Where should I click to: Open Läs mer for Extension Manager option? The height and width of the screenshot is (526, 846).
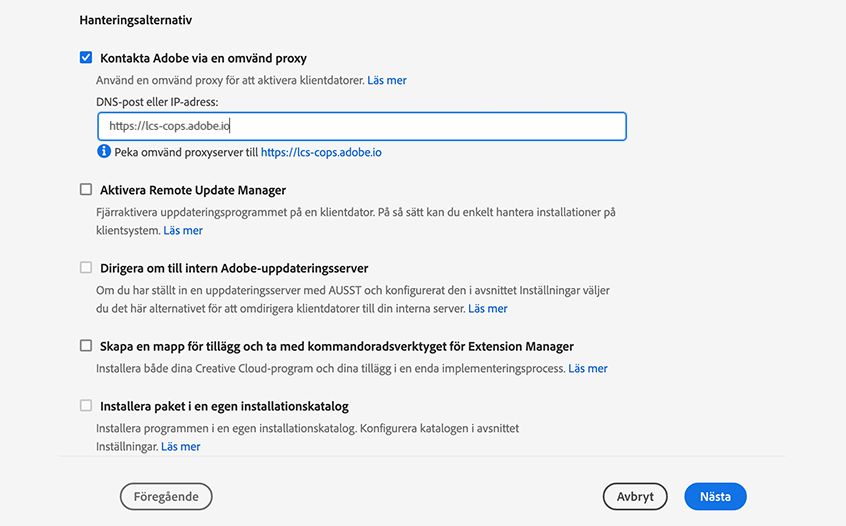click(588, 368)
